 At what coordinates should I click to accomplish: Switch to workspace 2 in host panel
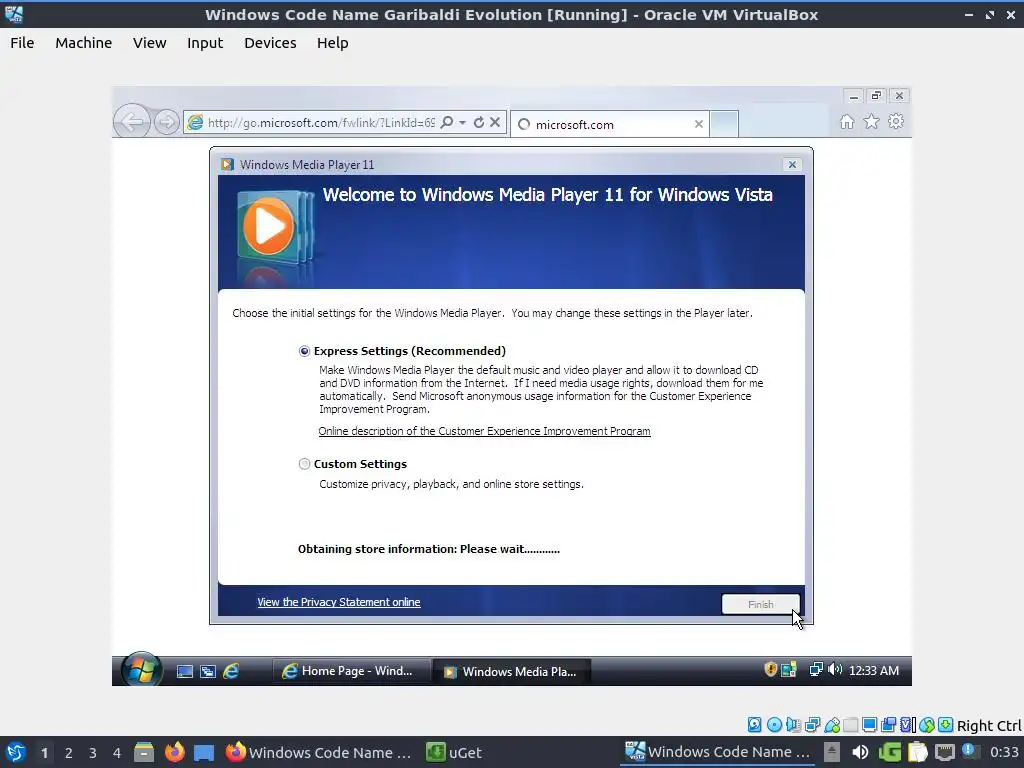[69, 753]
